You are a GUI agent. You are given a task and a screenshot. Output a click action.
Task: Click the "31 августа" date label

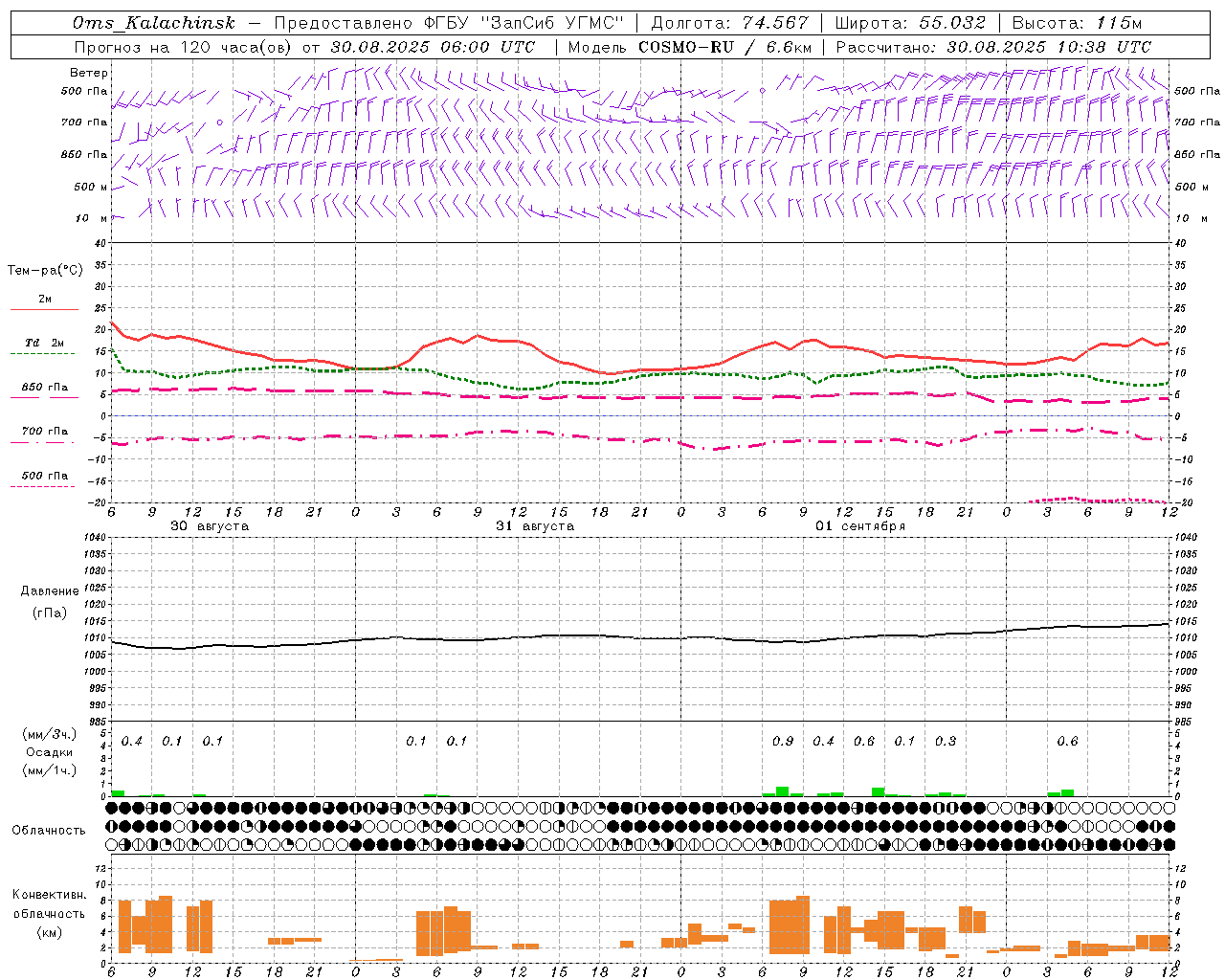(x=535, y=526)
